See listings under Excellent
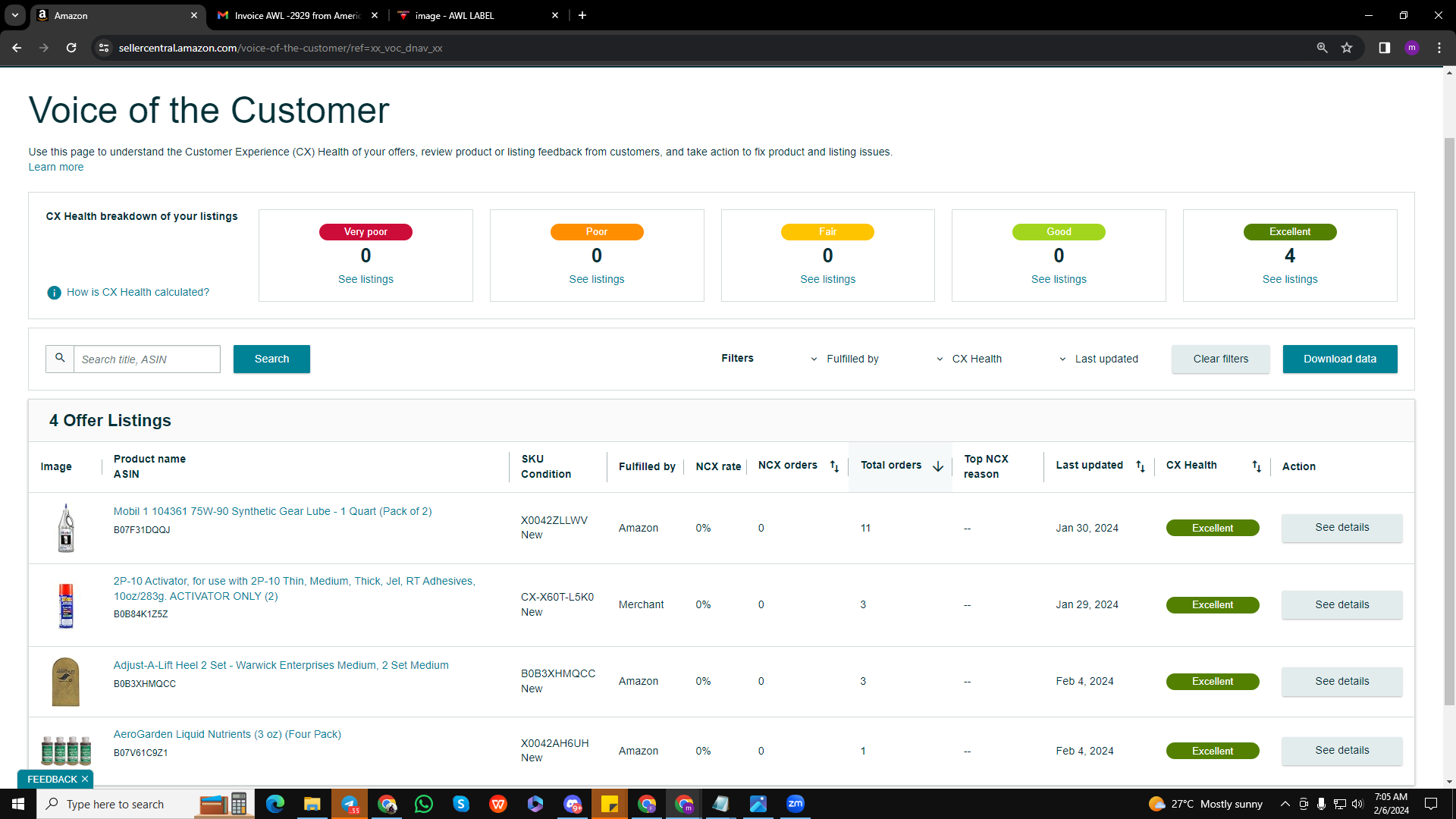Image resolution: width=1456 pixels, height=819 pixels. click(1290, 279)
